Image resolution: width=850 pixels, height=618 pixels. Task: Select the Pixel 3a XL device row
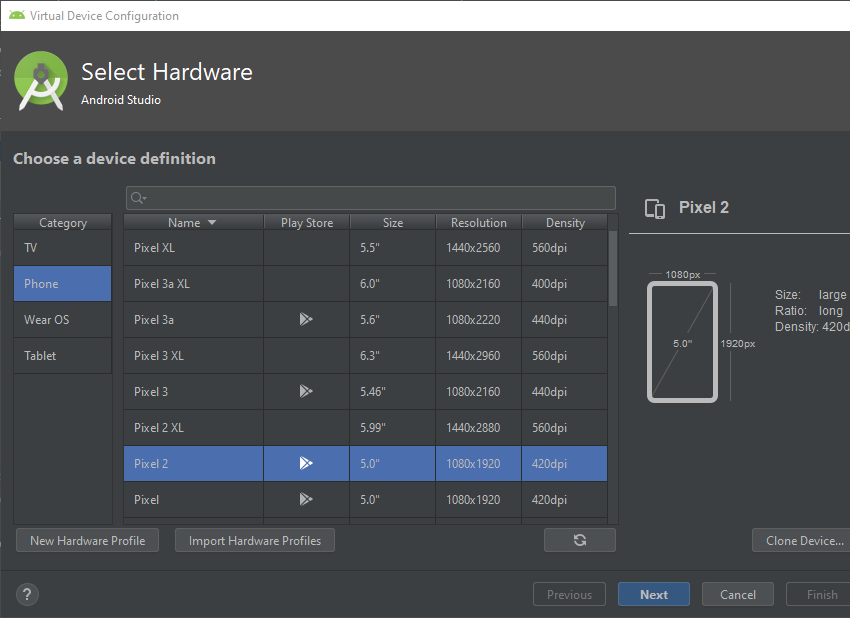pyautogui.click(x=365, y=284)
